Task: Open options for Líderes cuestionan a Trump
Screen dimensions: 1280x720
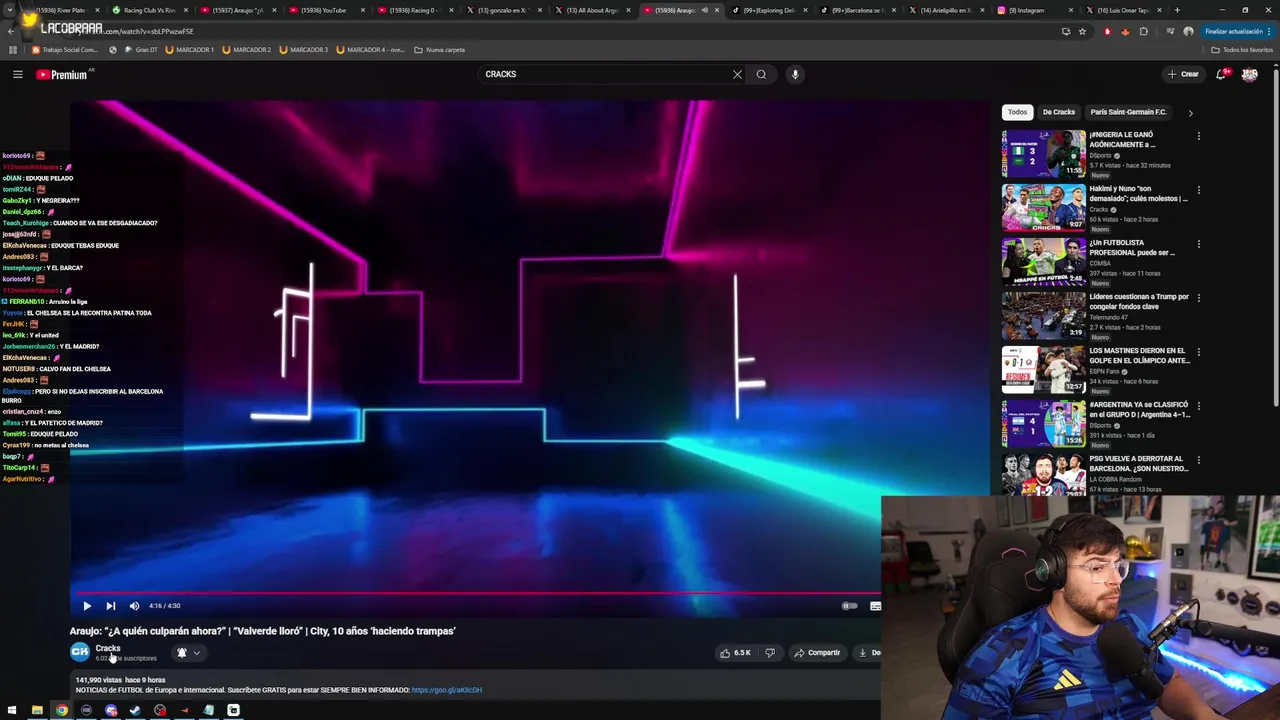Action: point(1198,298)
